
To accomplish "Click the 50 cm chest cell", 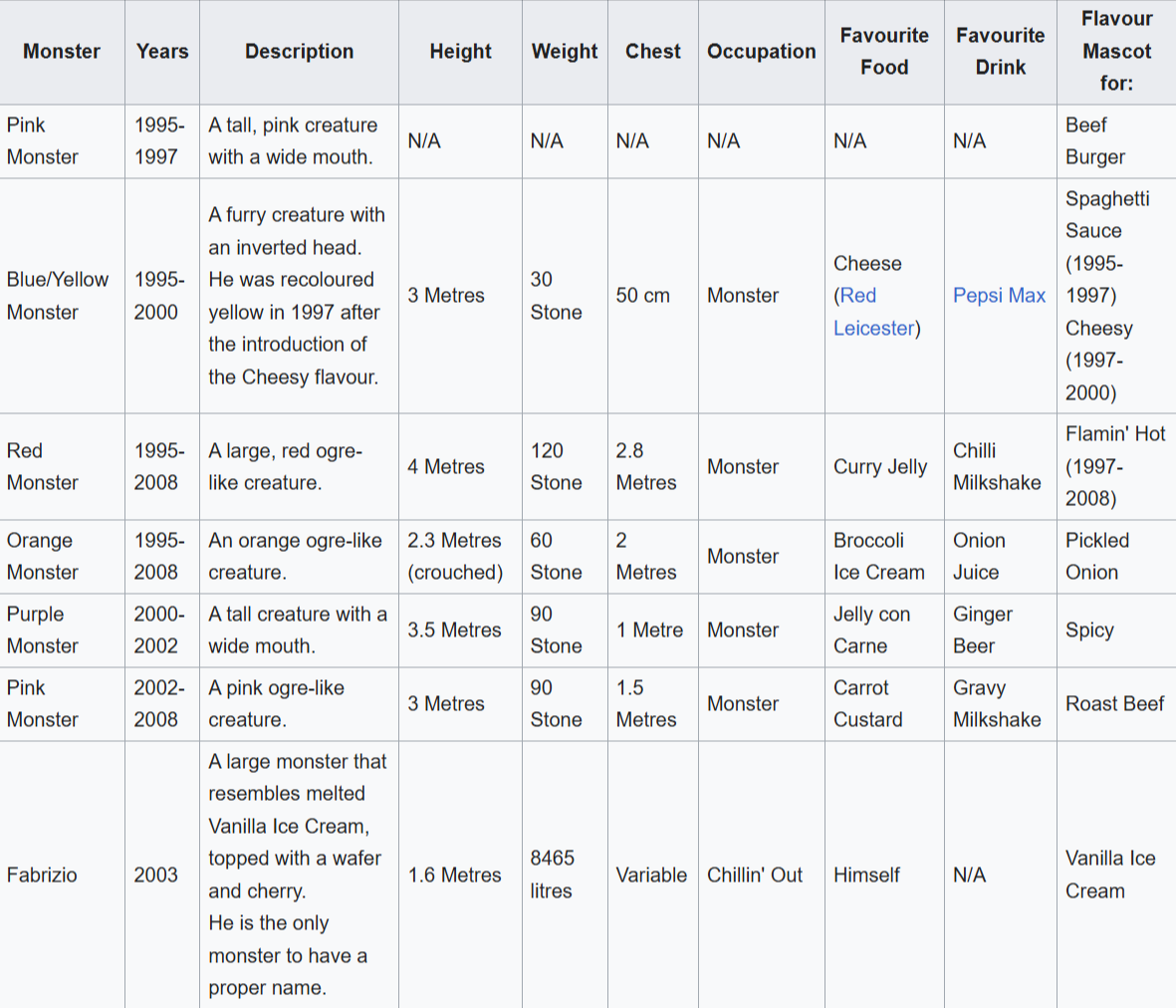I will click(x=652, y=296).
